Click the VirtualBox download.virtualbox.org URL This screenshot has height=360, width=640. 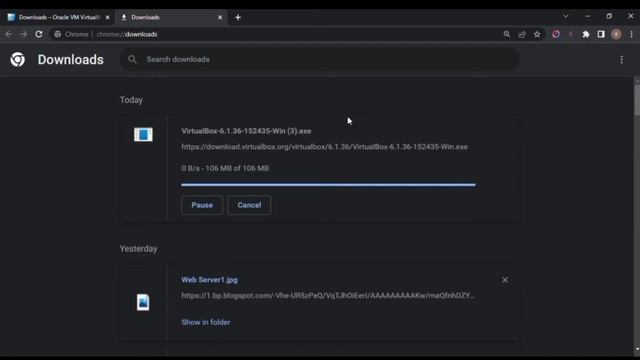point(324,147)
